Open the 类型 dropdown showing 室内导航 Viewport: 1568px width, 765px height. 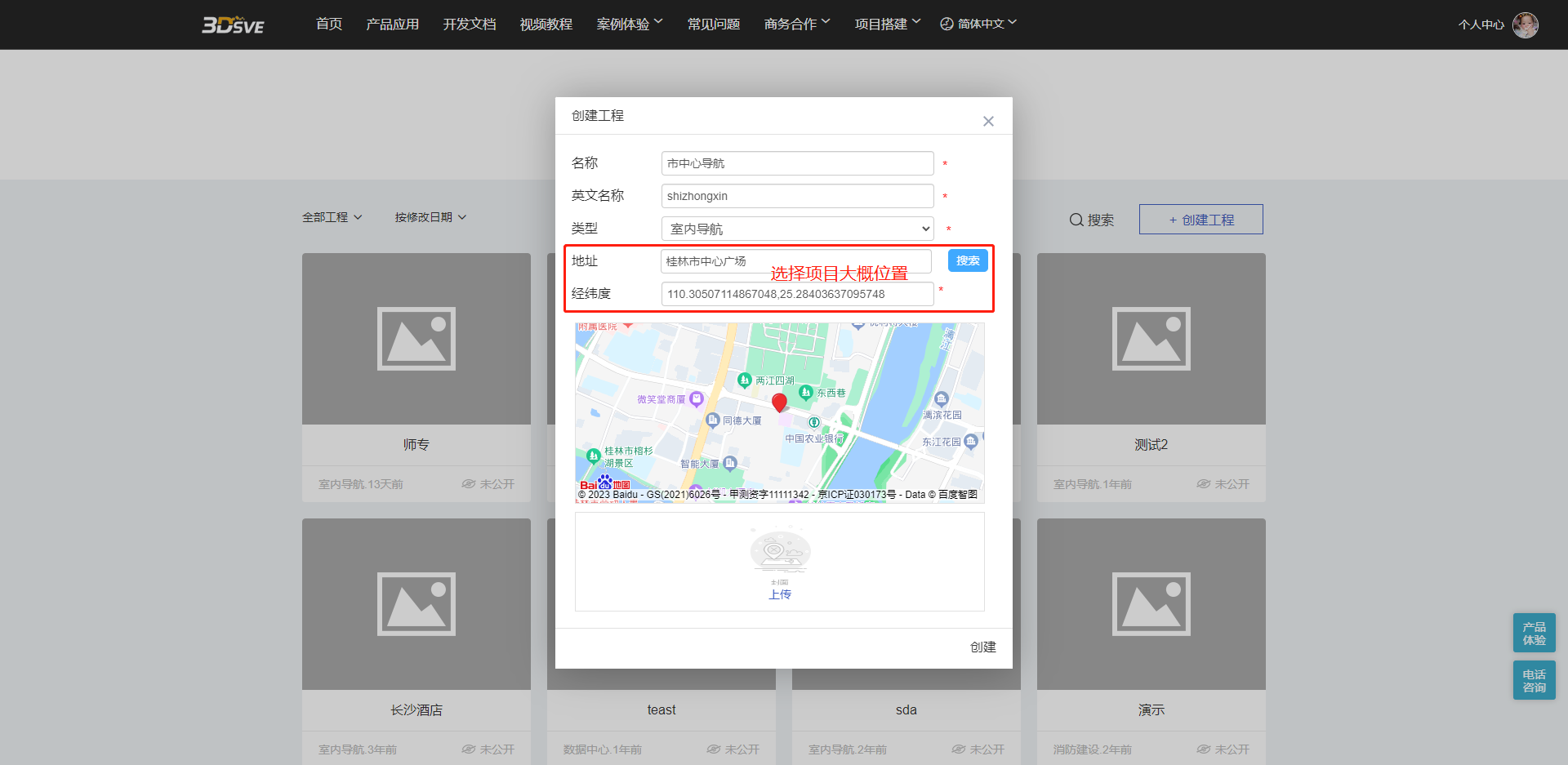(x=797, y=229)
